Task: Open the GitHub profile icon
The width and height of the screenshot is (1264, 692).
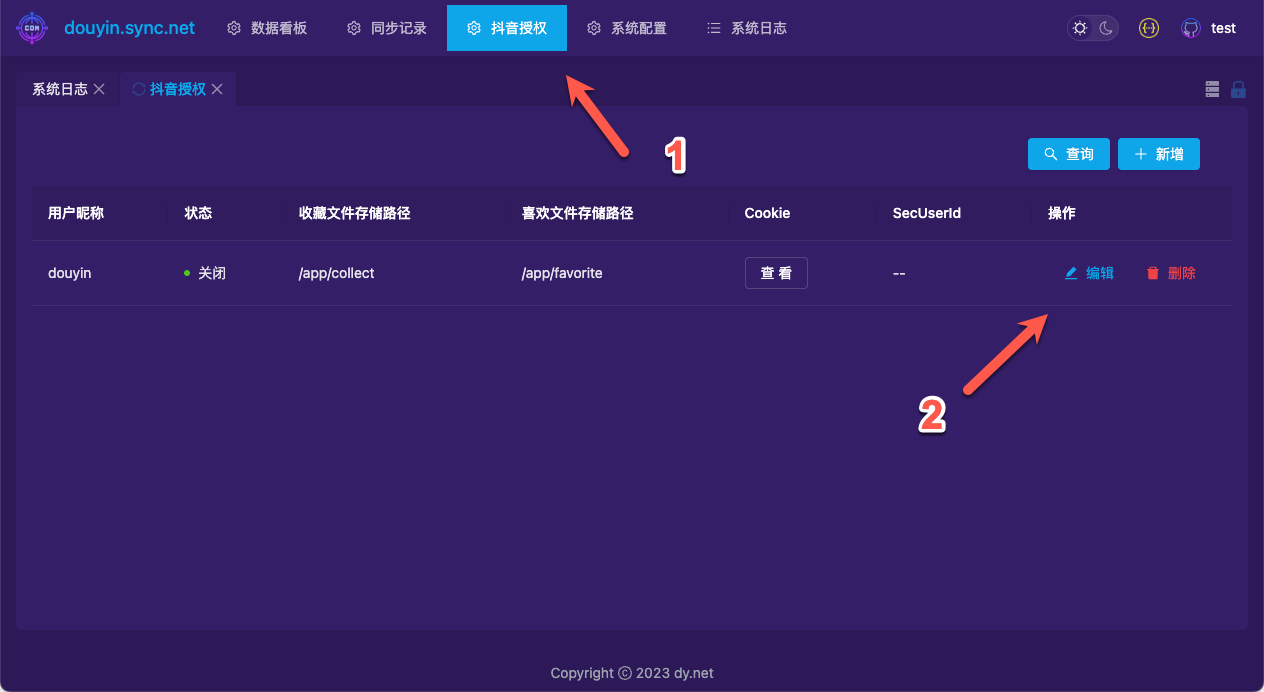Action: (1190, 28)
